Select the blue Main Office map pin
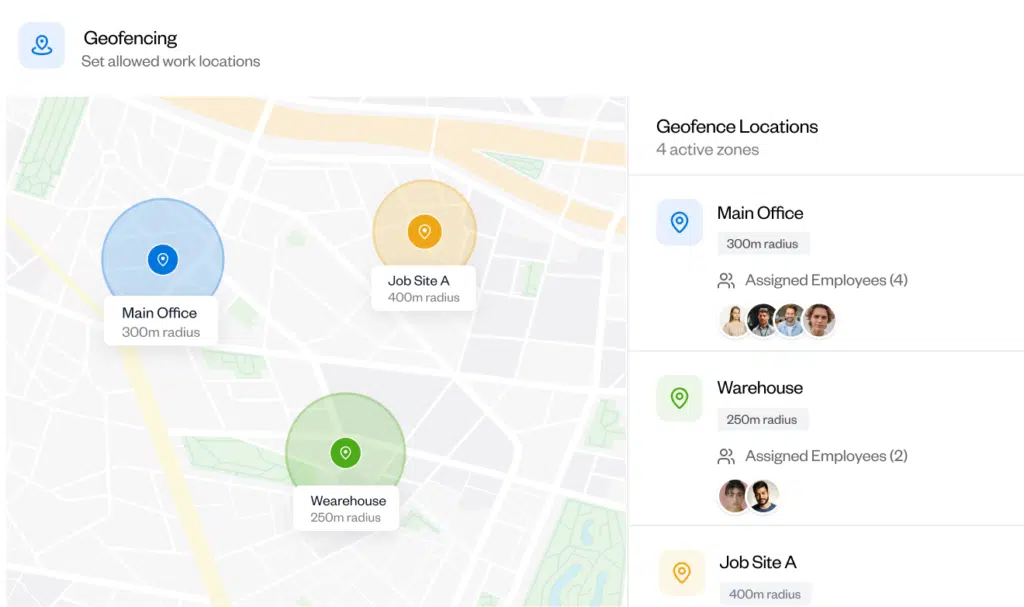This screenshot has height=607, width=1024. [x=163, y=258]
